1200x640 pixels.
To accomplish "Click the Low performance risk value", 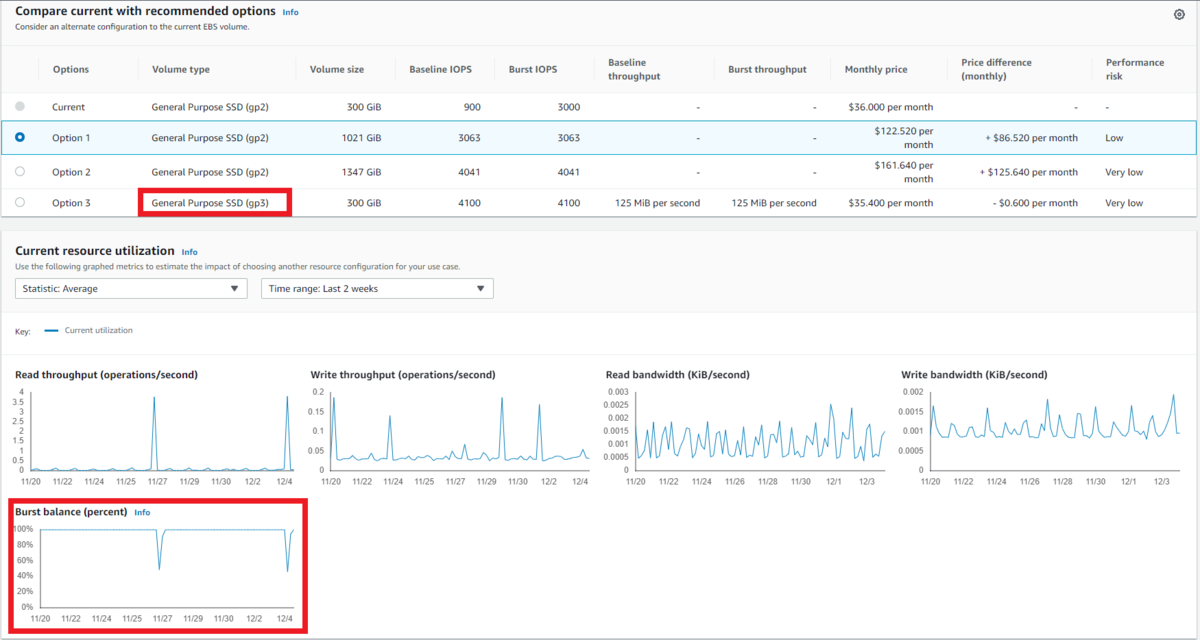I will click(x=1115, y=137).
